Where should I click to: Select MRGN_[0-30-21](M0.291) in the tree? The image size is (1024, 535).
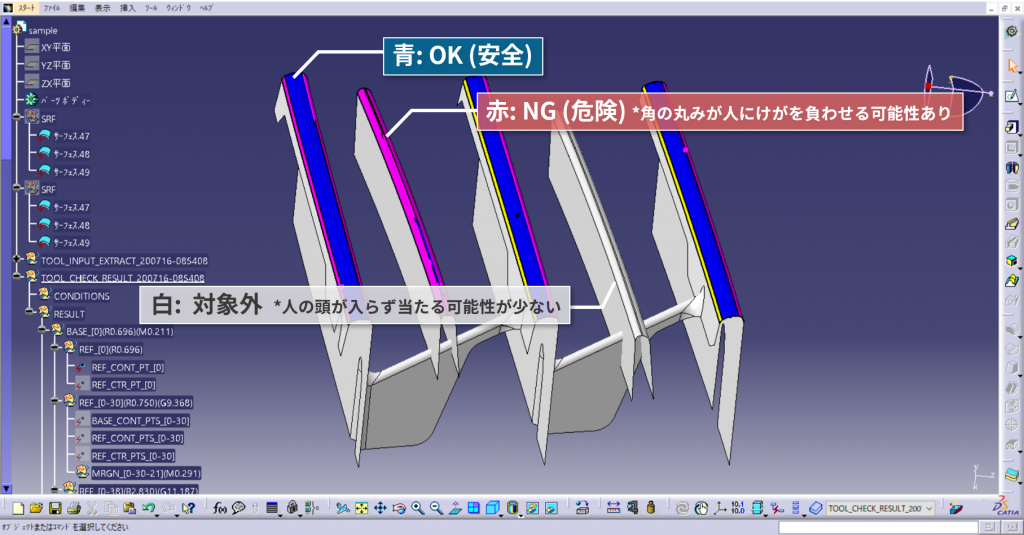[146, 473]
